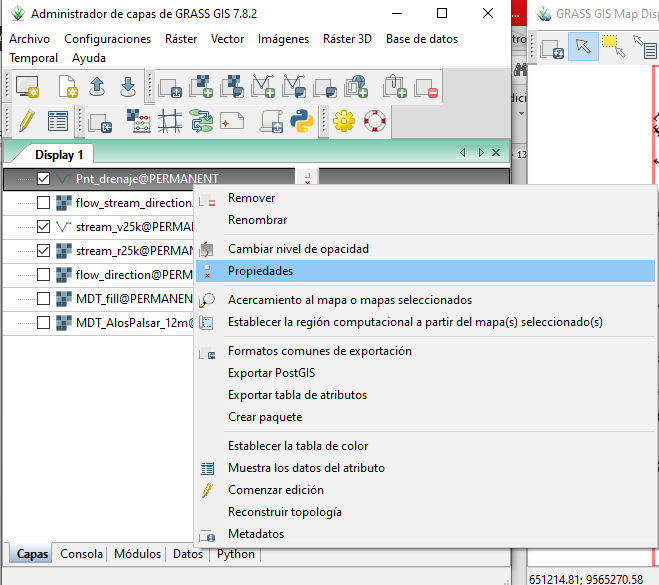Enable the flow_stream_direction layer checkbox
This screenshot has height=585, width=659.
click(43, 203)
